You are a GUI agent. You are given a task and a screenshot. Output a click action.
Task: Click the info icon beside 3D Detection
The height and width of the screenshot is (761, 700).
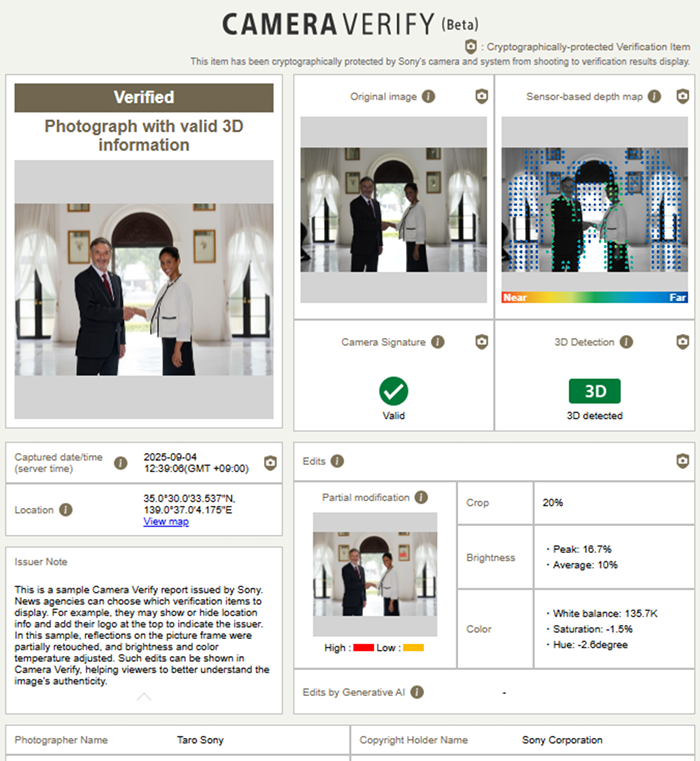pos(626,342)
